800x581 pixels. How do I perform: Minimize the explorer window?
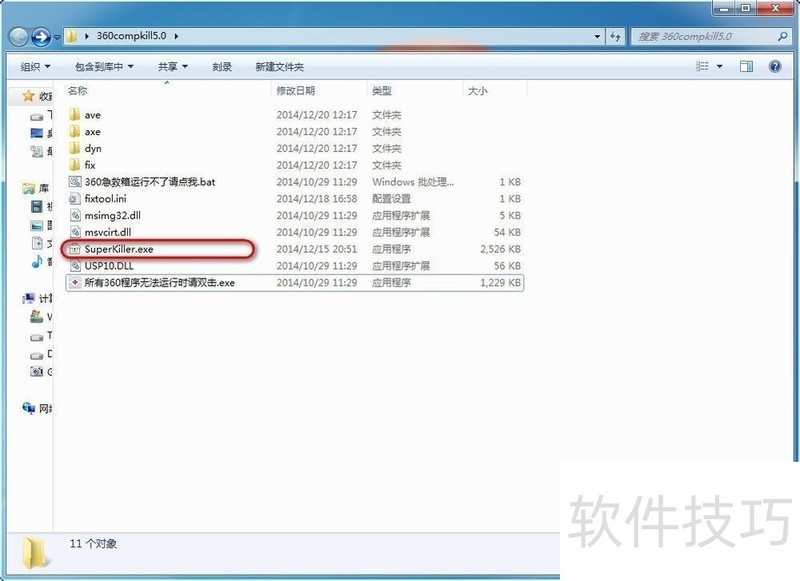point(724,8)
